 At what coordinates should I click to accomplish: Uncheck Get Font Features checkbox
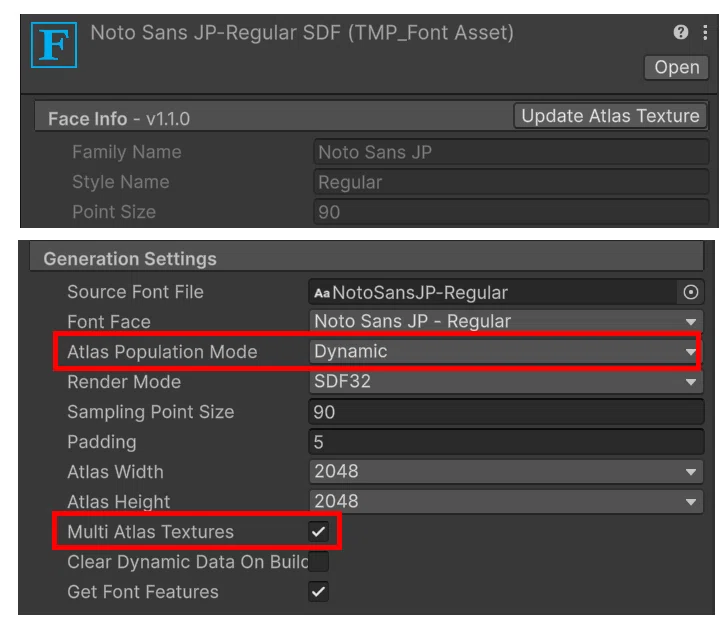pyautogui.click(x=319, y=591)
